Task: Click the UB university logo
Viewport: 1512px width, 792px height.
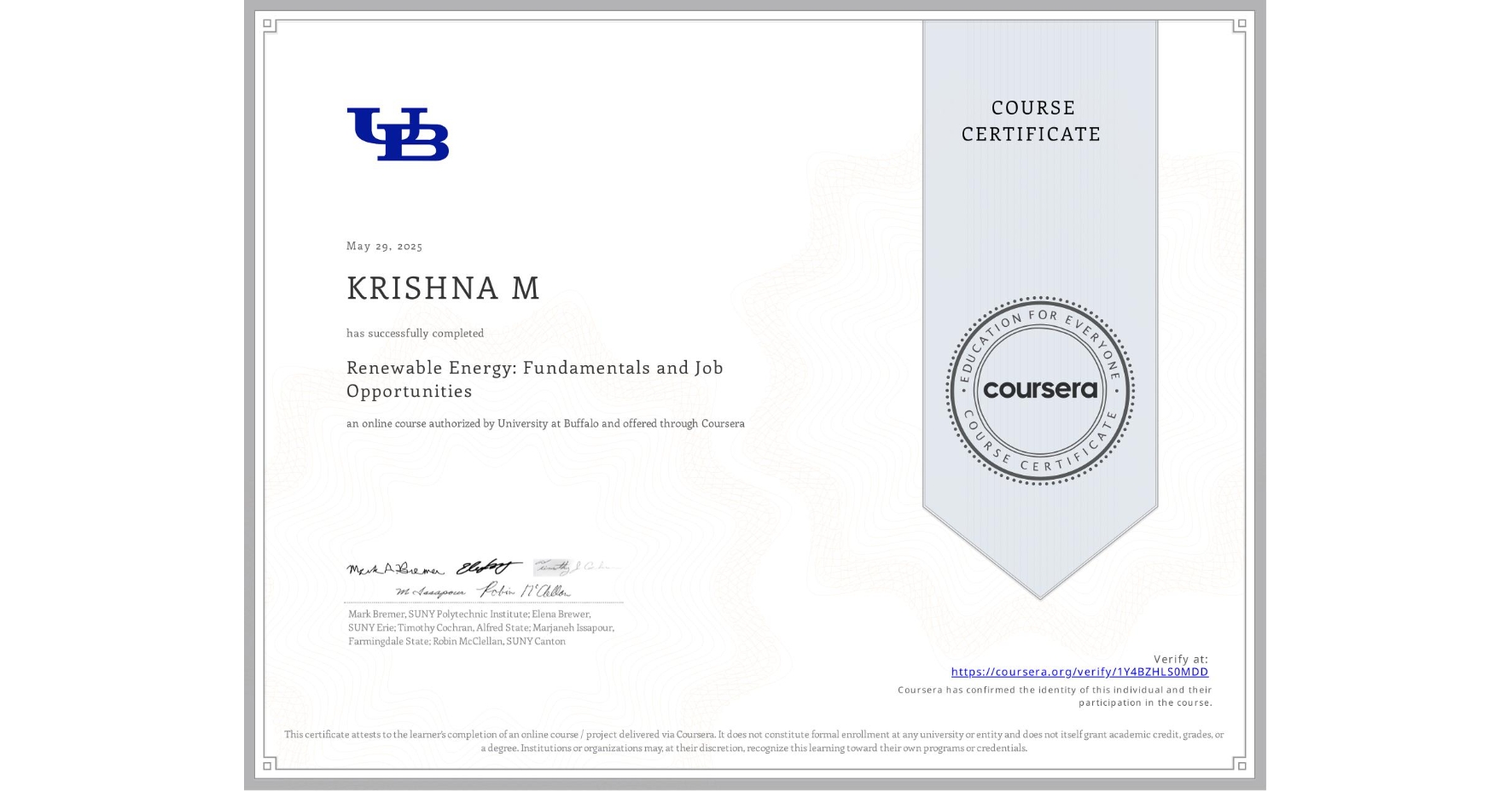Action: [x=398, y=134]
